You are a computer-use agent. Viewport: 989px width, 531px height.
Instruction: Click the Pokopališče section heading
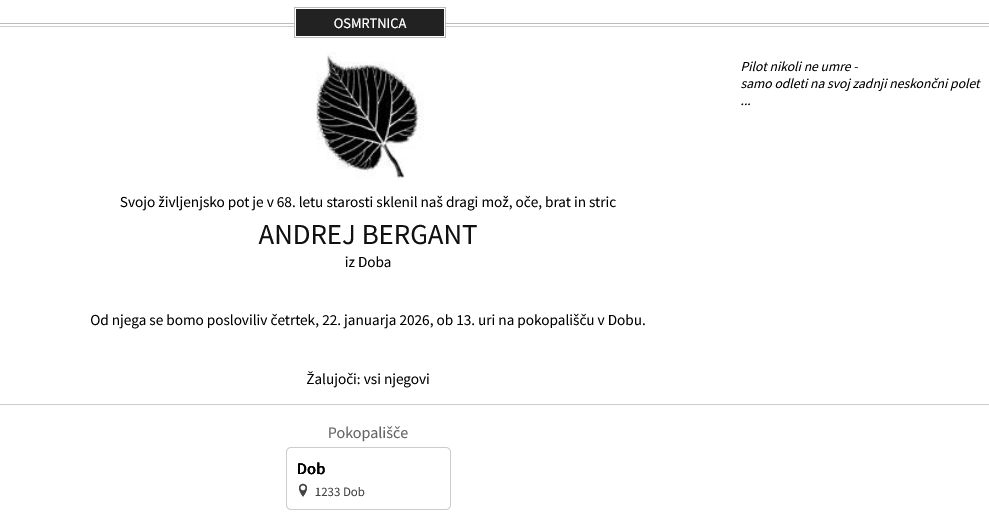click(x=368, y=433)
